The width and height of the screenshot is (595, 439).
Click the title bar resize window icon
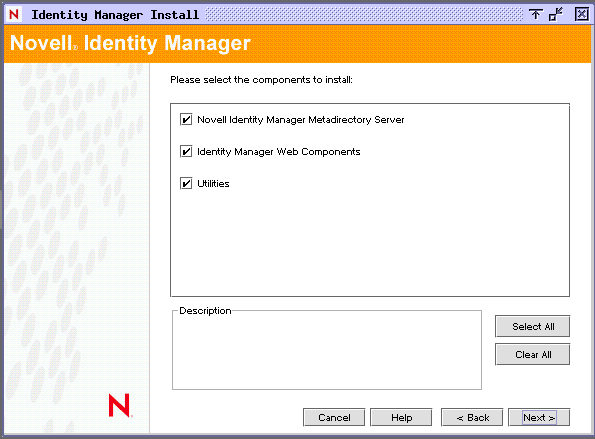556,14
